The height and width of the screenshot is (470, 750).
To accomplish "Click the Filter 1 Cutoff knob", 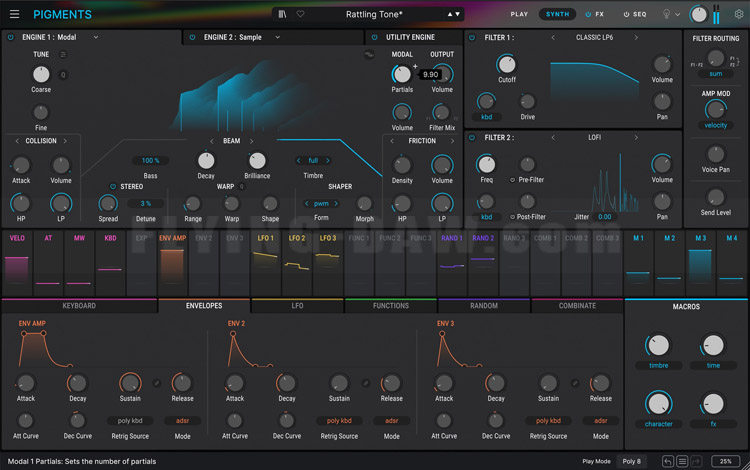I will (506, 66).
